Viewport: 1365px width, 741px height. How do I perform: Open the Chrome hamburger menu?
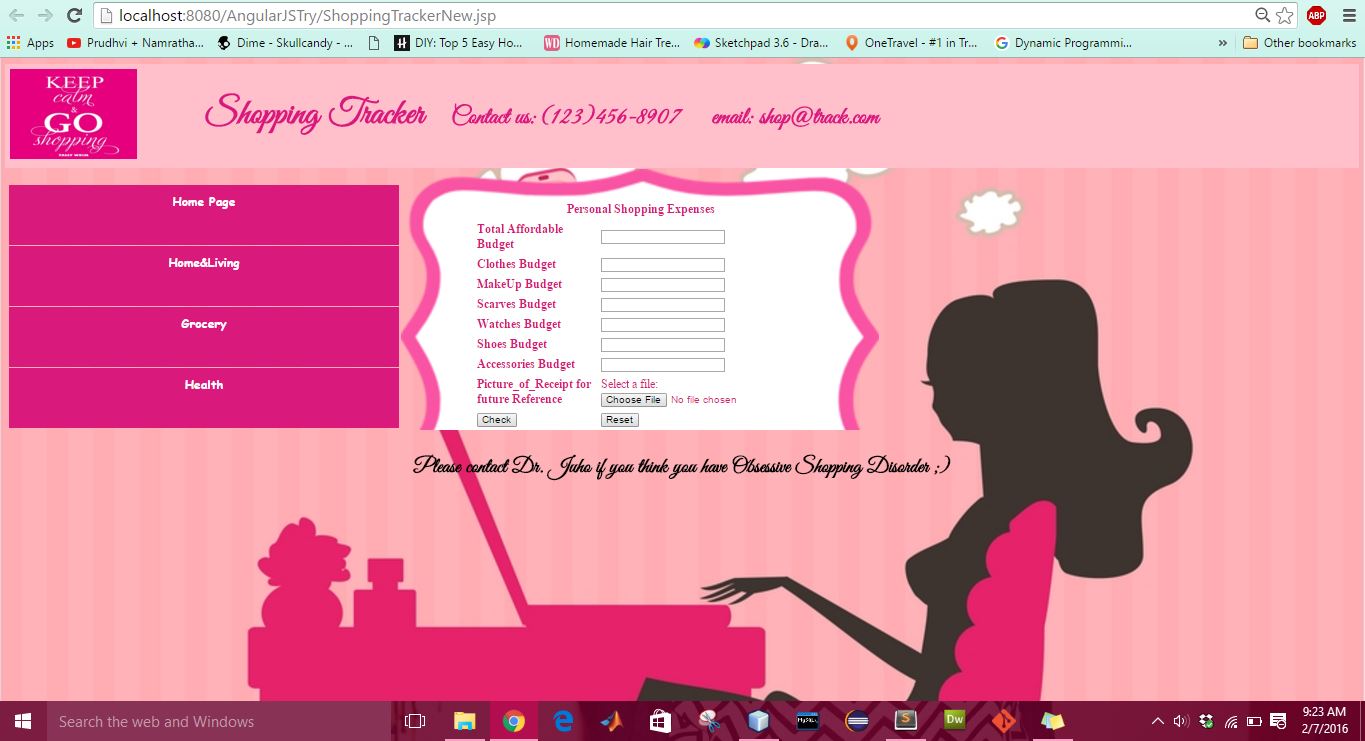(1347, 15)
